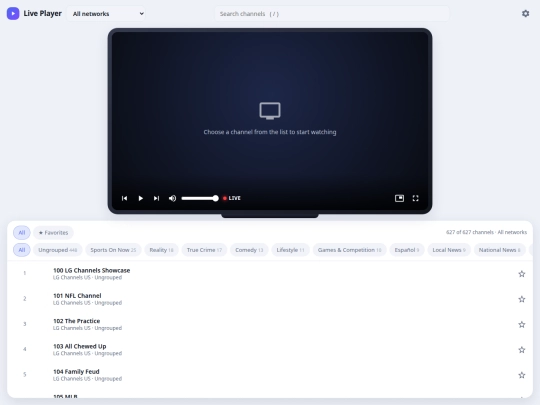Click Live Player title text
Image resolution: width=540 pixels, height=405 pixels.
42,13
